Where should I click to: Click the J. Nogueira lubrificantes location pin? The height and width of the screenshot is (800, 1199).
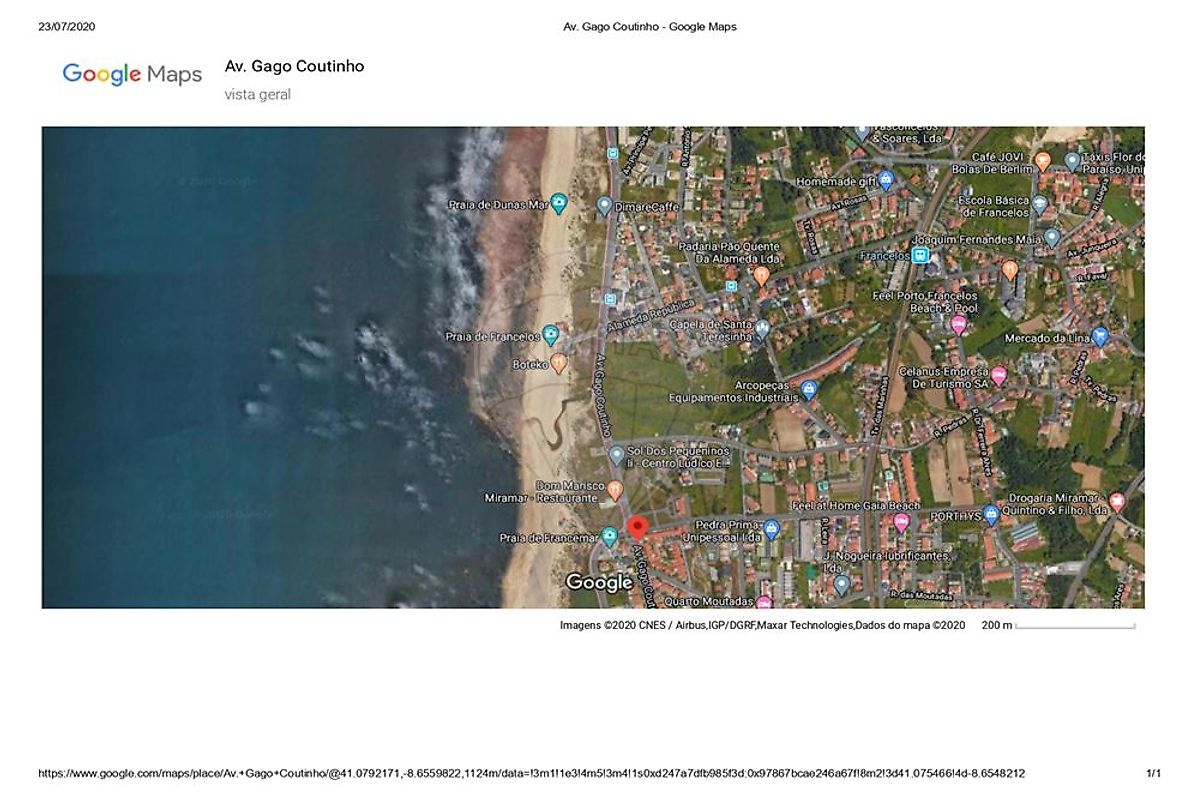(842, 585)
